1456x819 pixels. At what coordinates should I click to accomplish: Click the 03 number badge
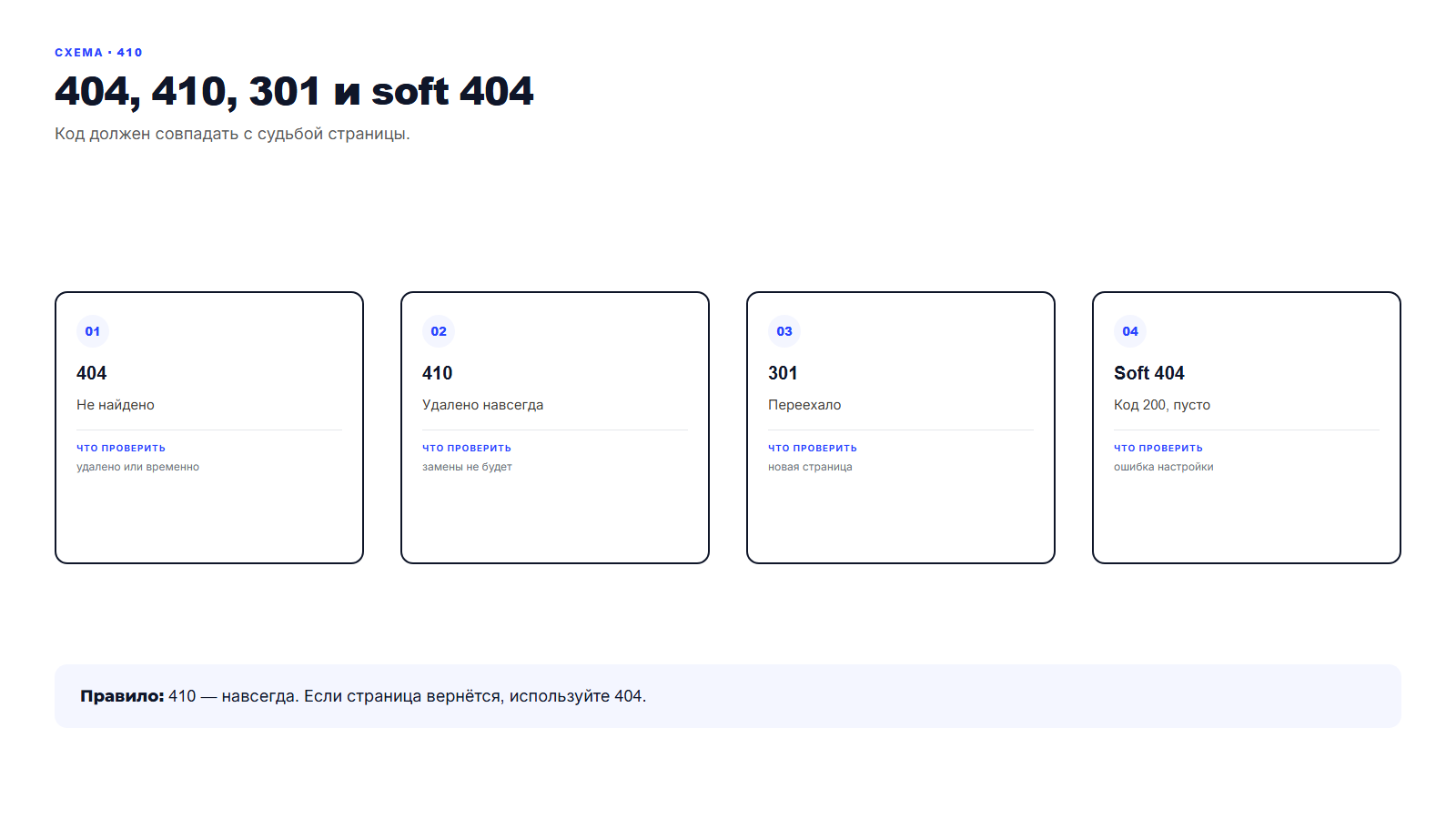click(784, 331)
